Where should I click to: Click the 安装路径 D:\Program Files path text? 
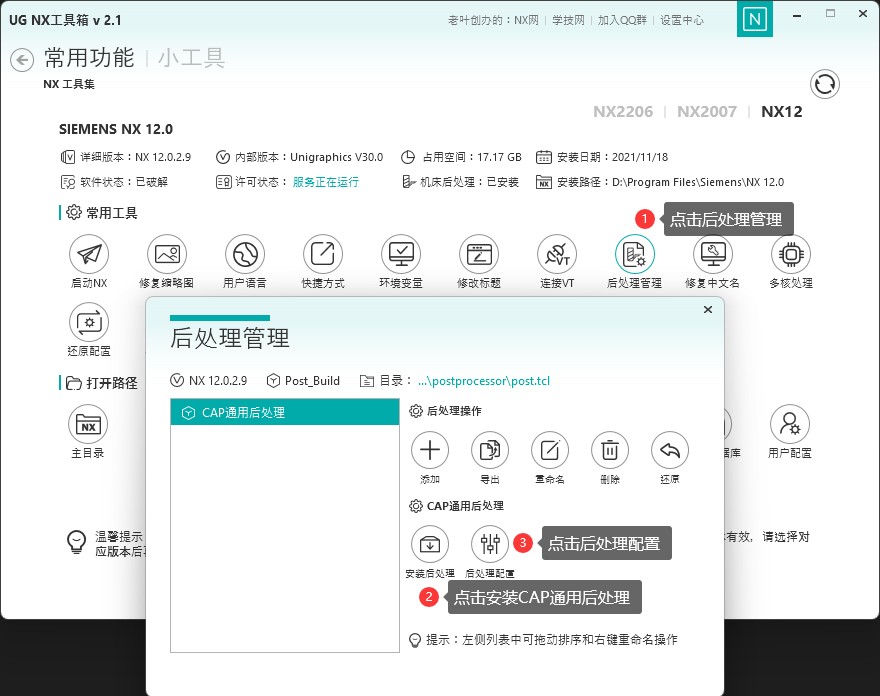[670, 182]
